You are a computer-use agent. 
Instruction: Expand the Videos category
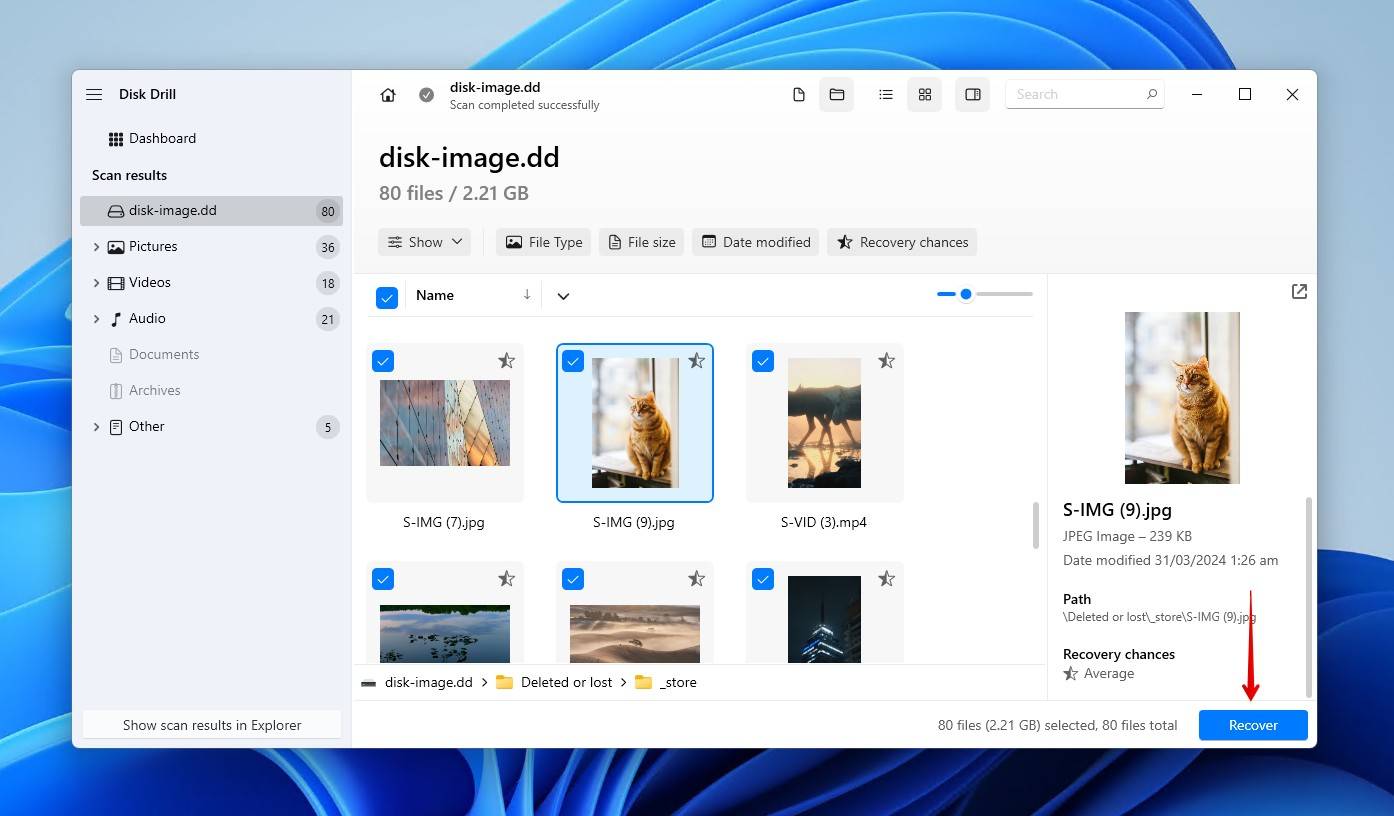(96, 283)
